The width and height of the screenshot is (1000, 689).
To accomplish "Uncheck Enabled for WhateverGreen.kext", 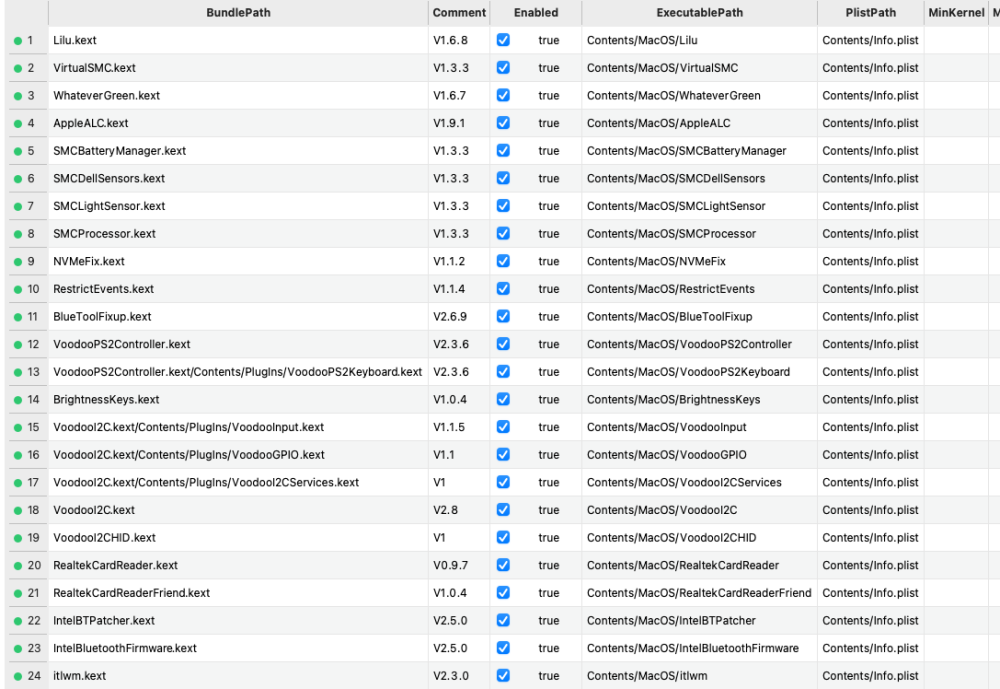I will tap(503, 95).
